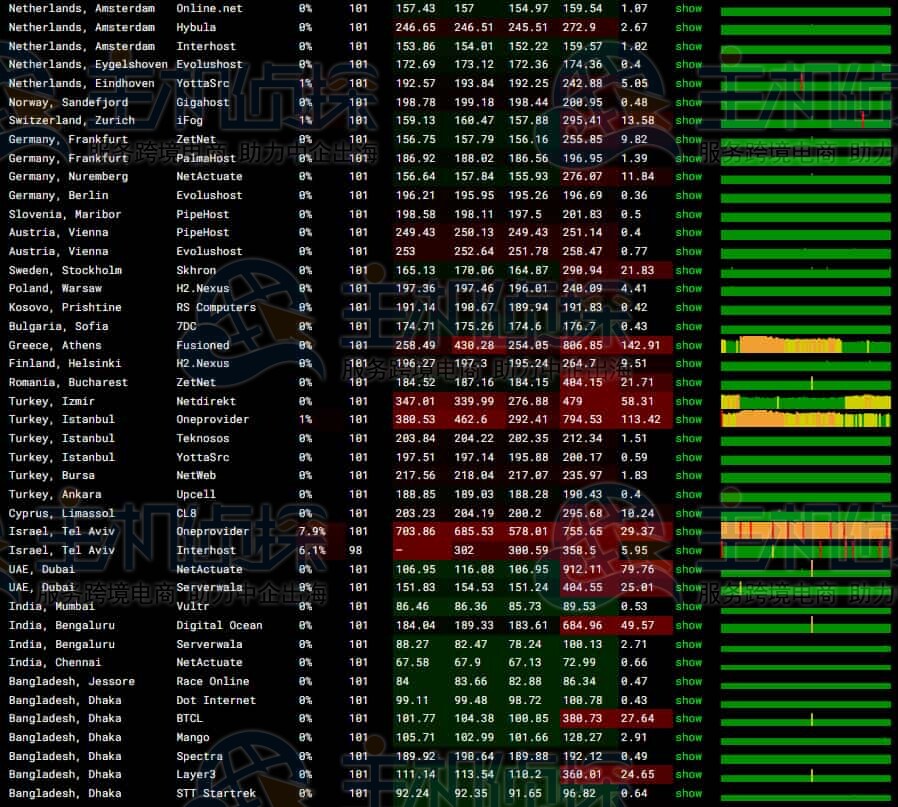Screen dimensions: 898x807
Task: Click the '7.9%' packet loss value
Action: 312,532
